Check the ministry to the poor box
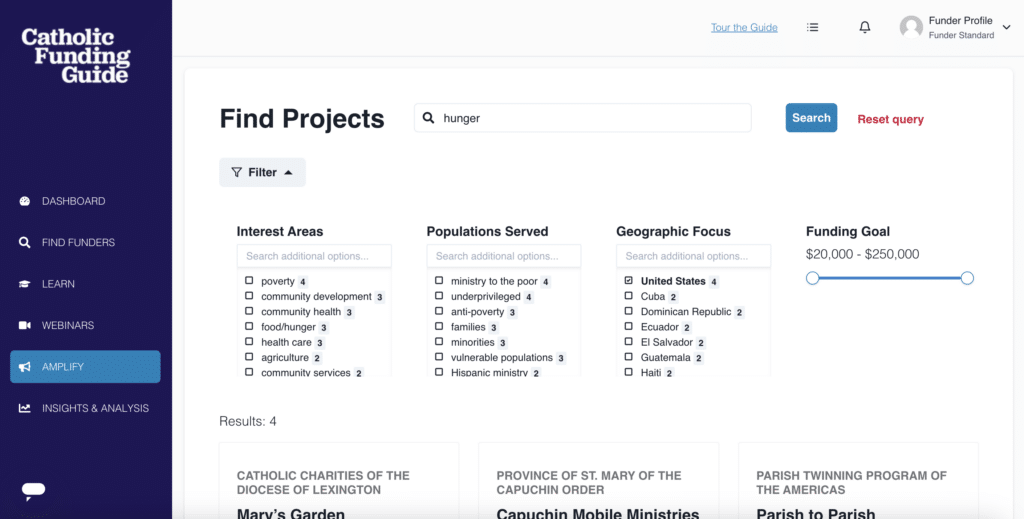The width and height of the screenshot is (1024, 519). click(x=439, y=281)
